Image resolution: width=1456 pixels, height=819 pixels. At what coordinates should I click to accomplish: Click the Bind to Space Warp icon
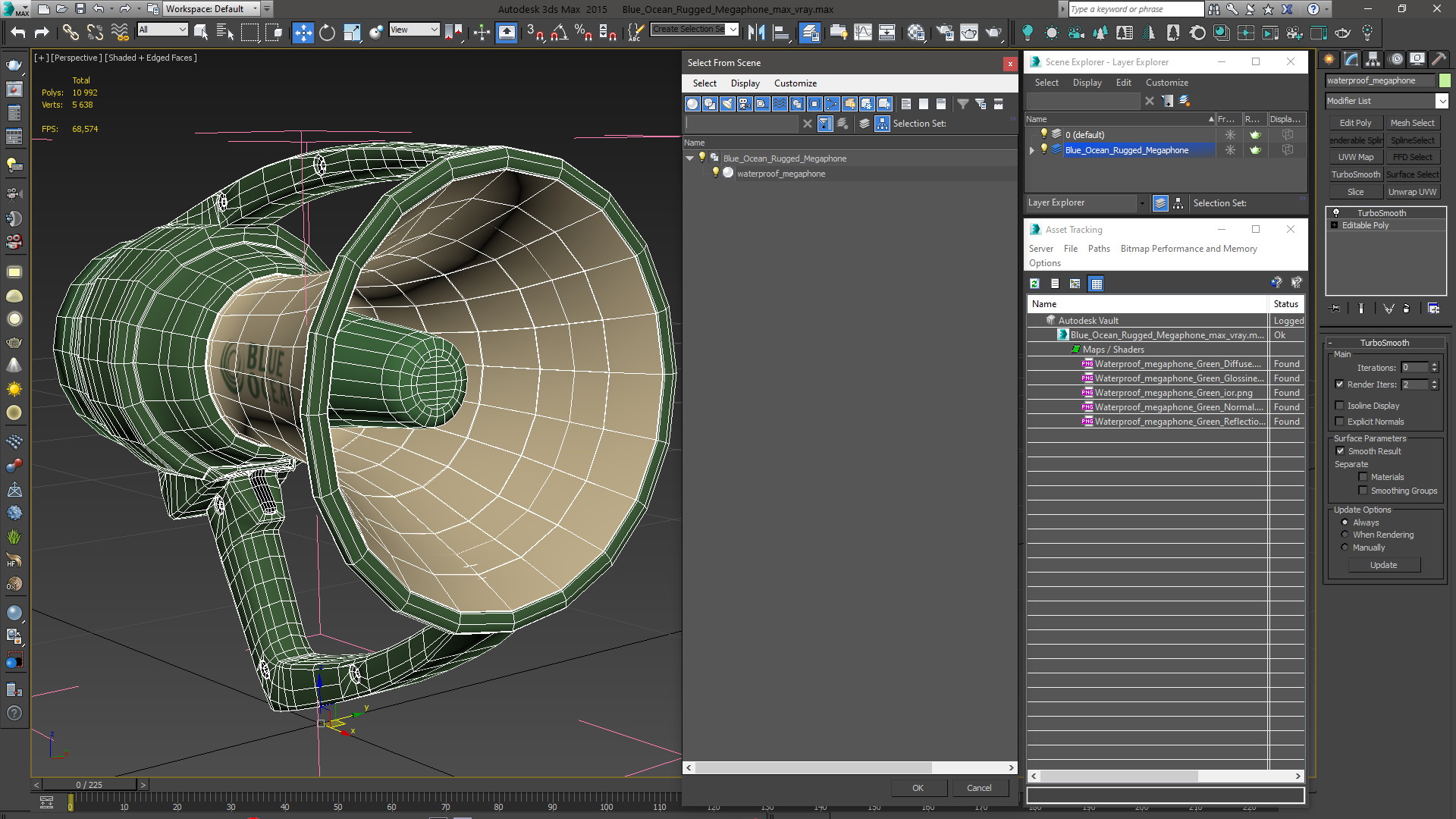119,33
